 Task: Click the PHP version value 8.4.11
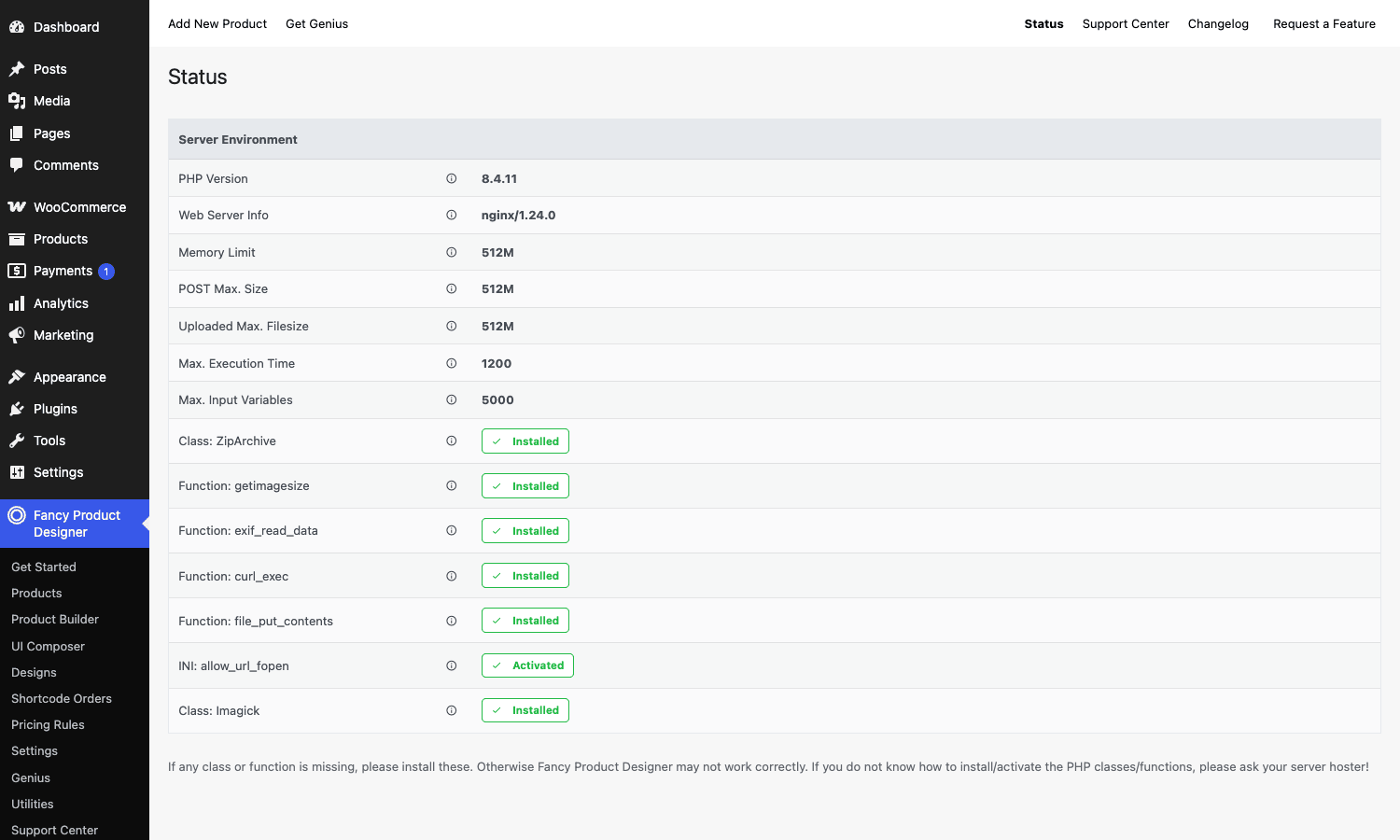499,178
